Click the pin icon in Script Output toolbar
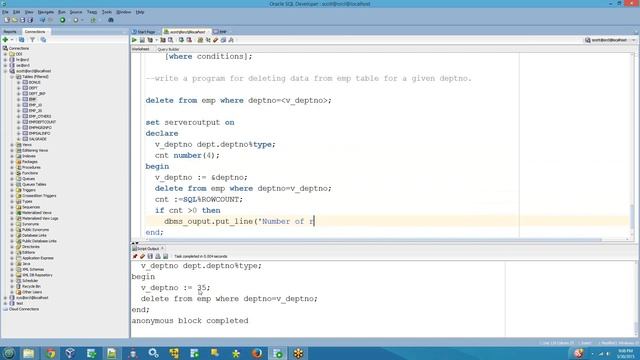The width and height of the screenshot is (640, 360). coord(135,256)
